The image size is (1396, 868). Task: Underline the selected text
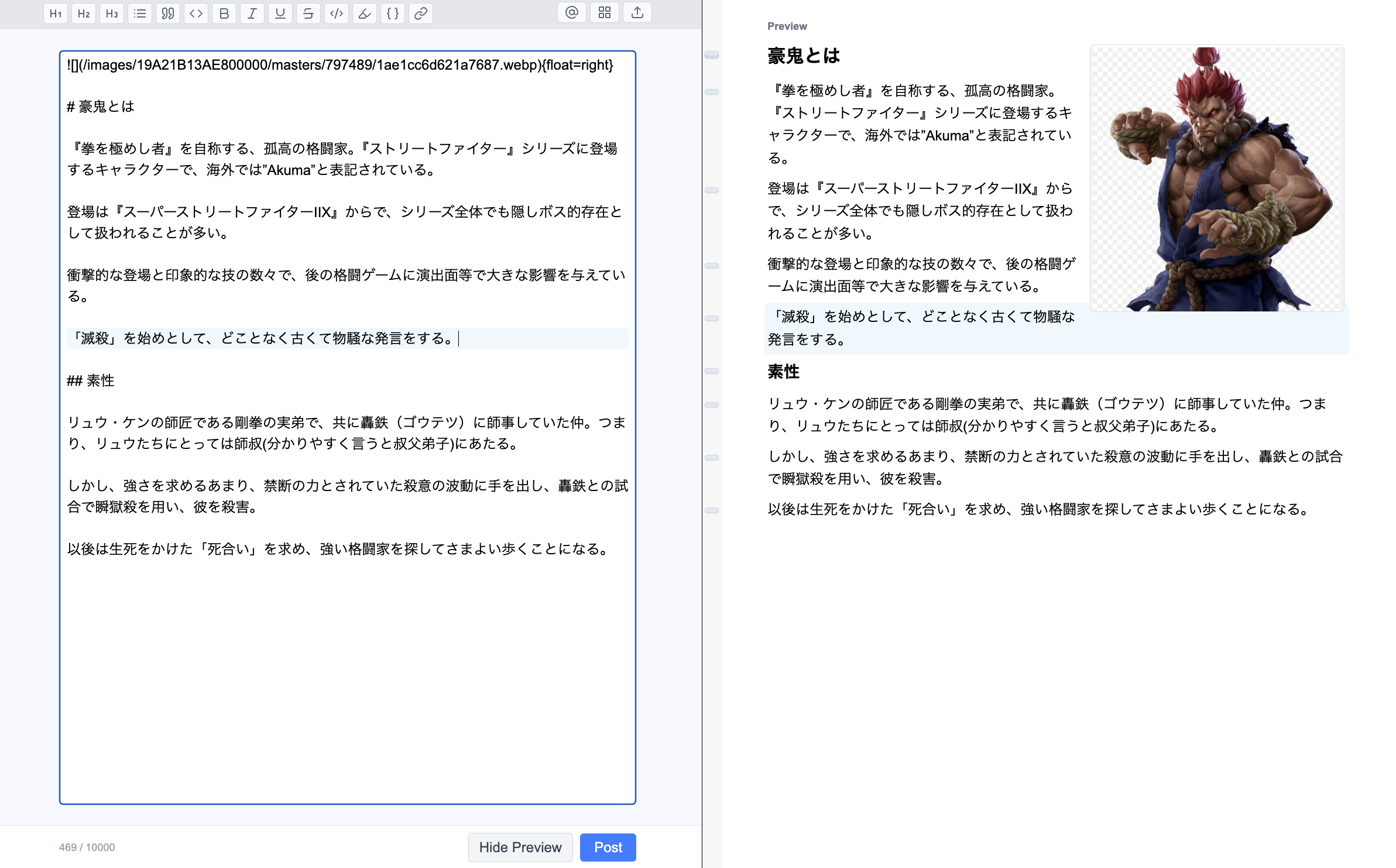pyautogui.click(x=280, y=13)
